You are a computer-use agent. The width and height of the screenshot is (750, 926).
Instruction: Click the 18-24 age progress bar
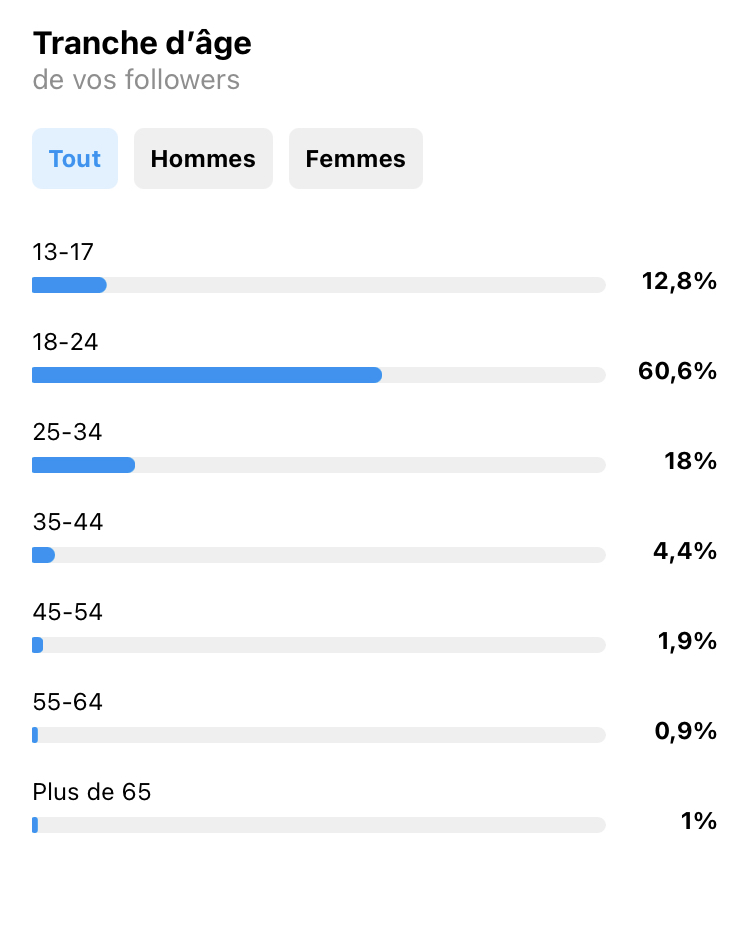[x=319, y=375]
